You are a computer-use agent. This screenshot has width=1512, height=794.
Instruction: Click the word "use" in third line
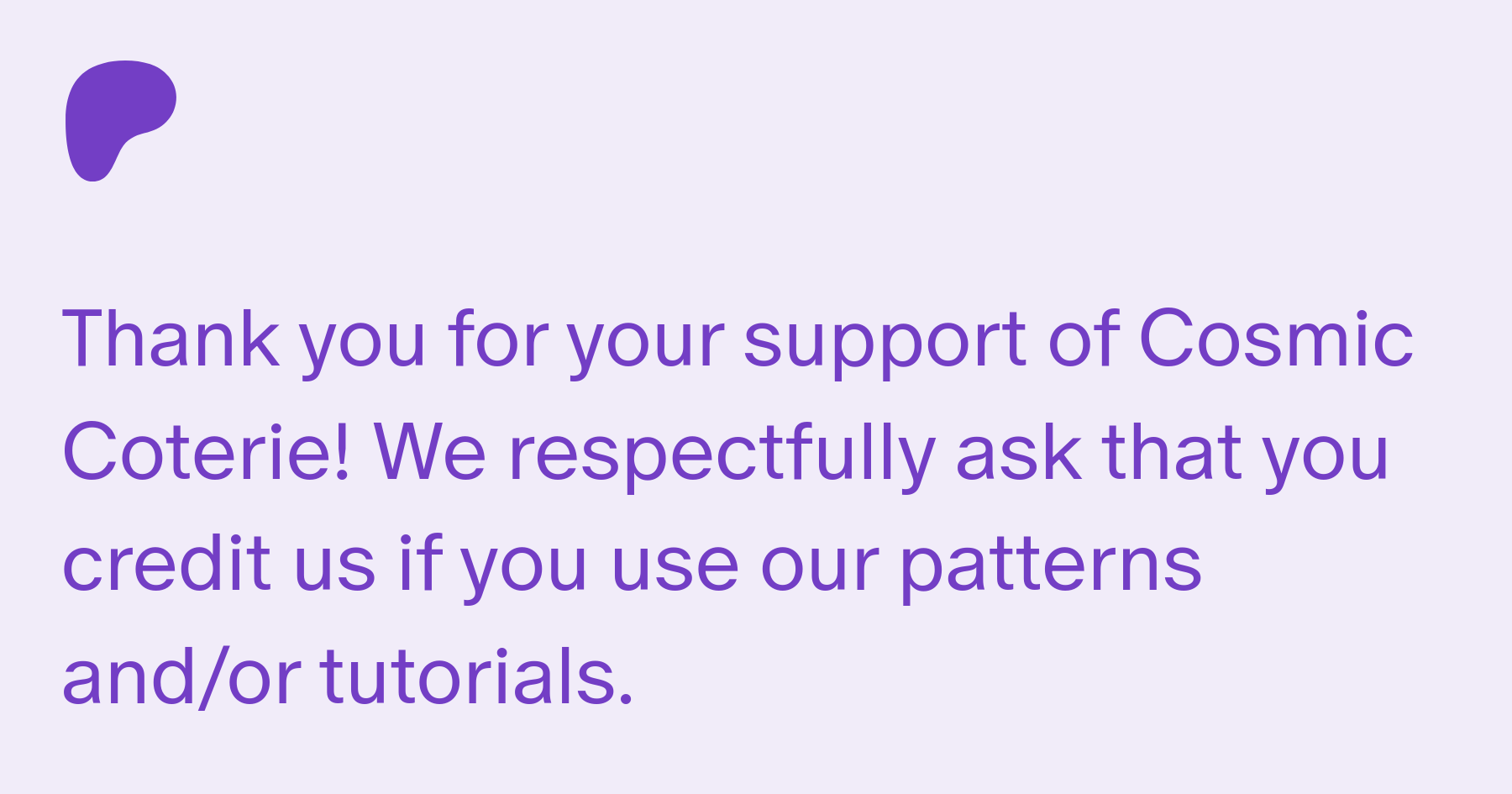click(675, 569)
